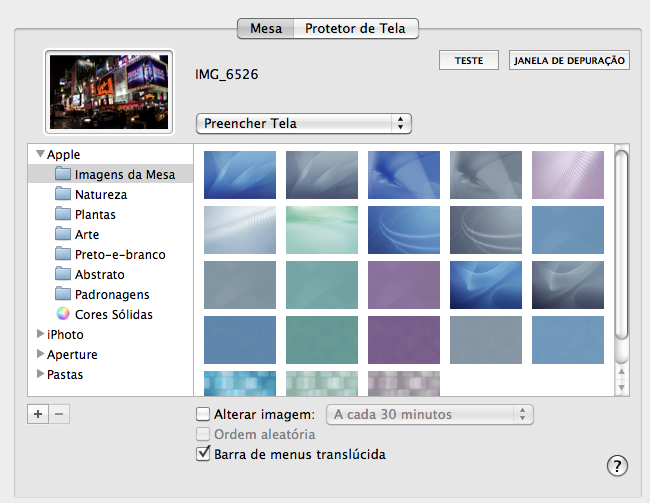Pick the grey-blue wallpaper starting third row
The width and height of the screenshot is (650, 503).
click(x=240, y=285)
